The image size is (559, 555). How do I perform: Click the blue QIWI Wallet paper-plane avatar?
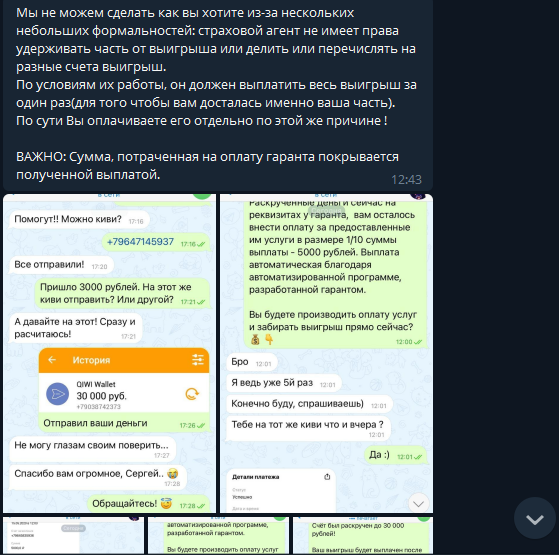[x=58, y=394]
